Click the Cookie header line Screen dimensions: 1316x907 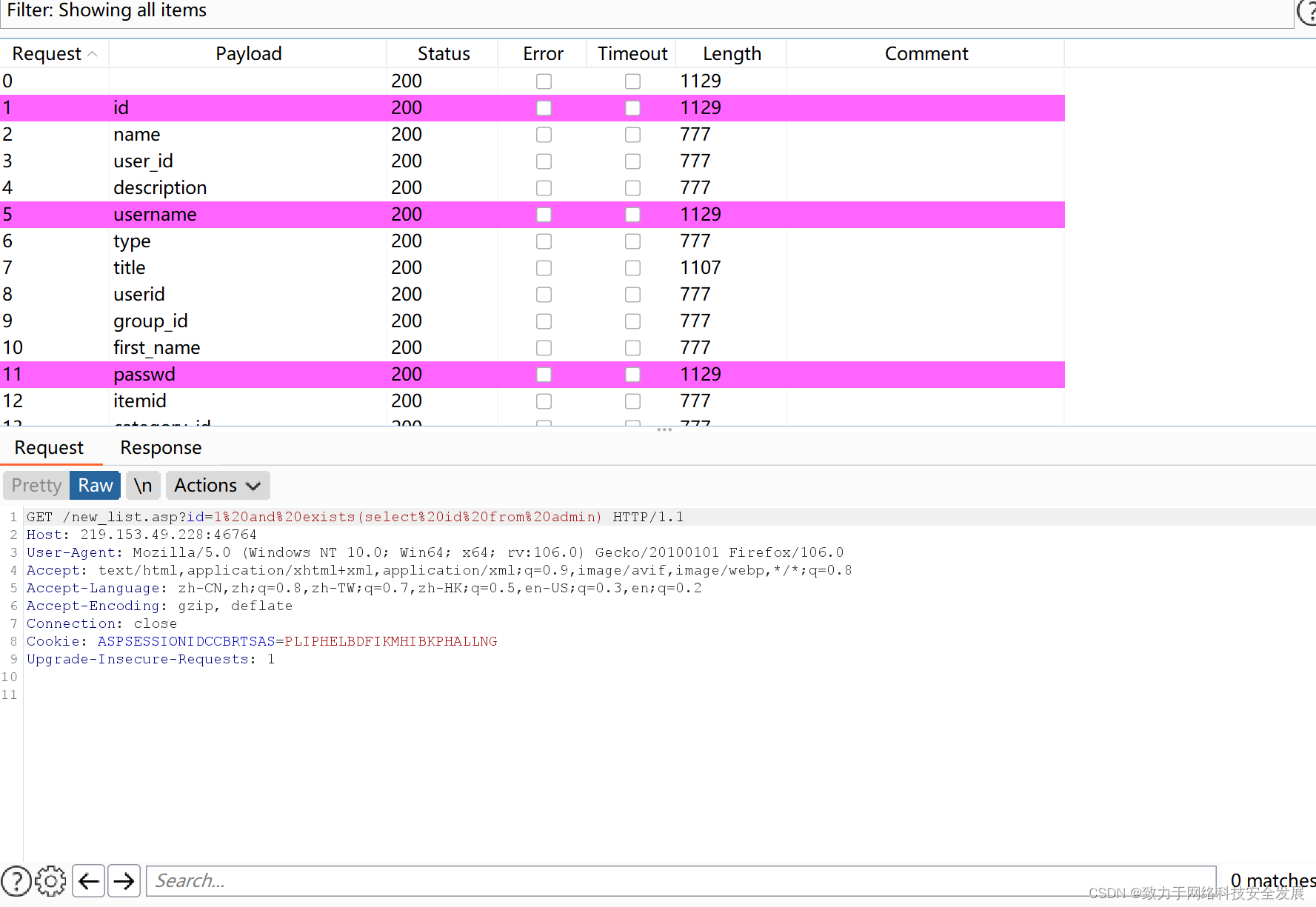262,641
